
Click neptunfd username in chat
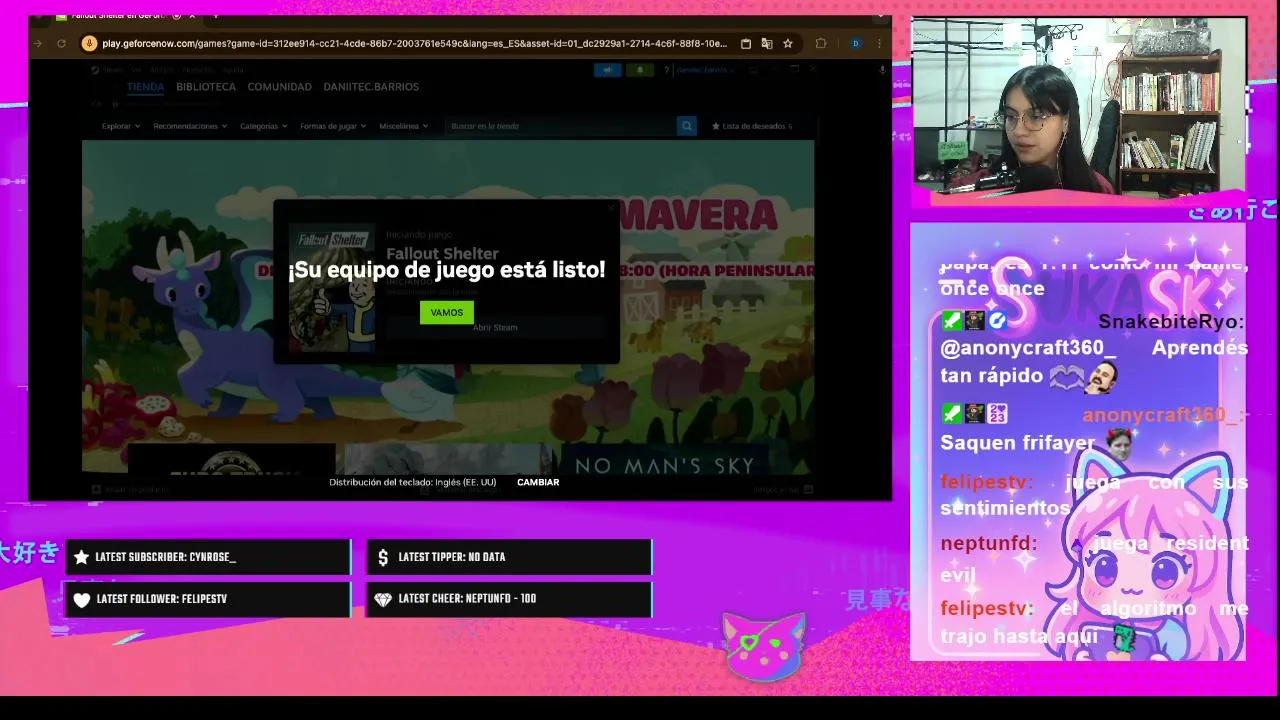[988, 544]
